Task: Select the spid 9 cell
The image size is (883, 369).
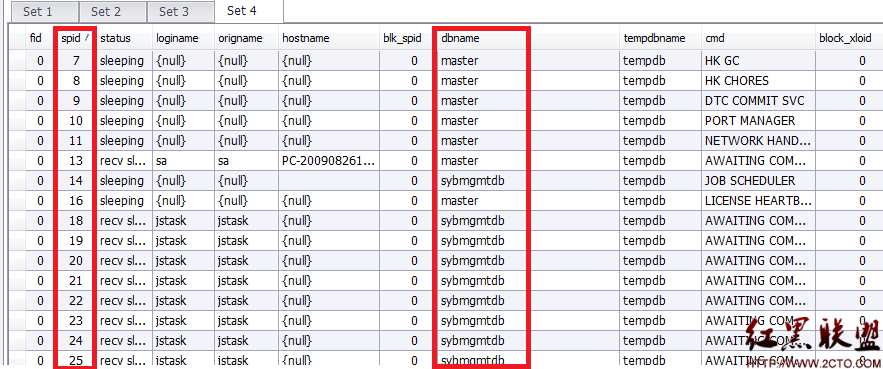Action: point(76,101)
